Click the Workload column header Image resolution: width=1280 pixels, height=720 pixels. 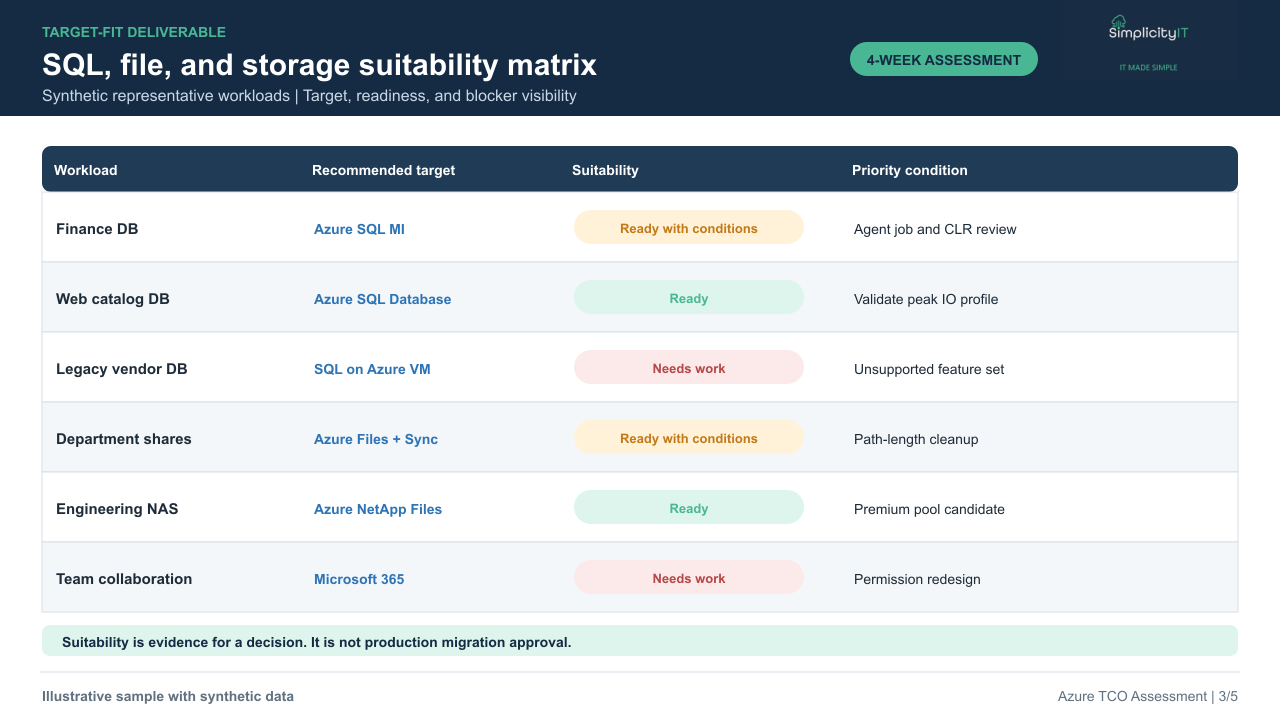pos(86,170)
